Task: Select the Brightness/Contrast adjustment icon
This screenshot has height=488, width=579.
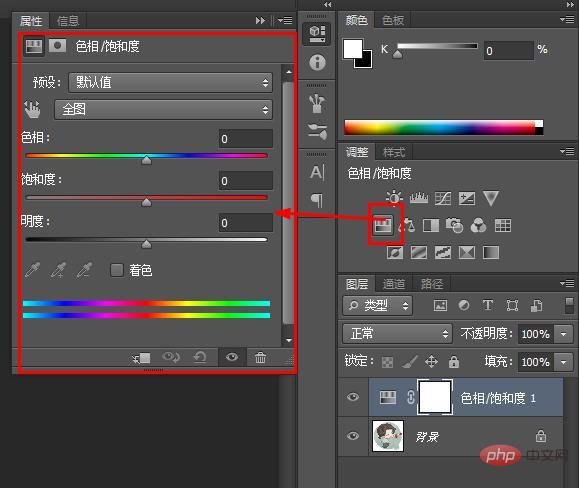Action: [x=394, y=197]
